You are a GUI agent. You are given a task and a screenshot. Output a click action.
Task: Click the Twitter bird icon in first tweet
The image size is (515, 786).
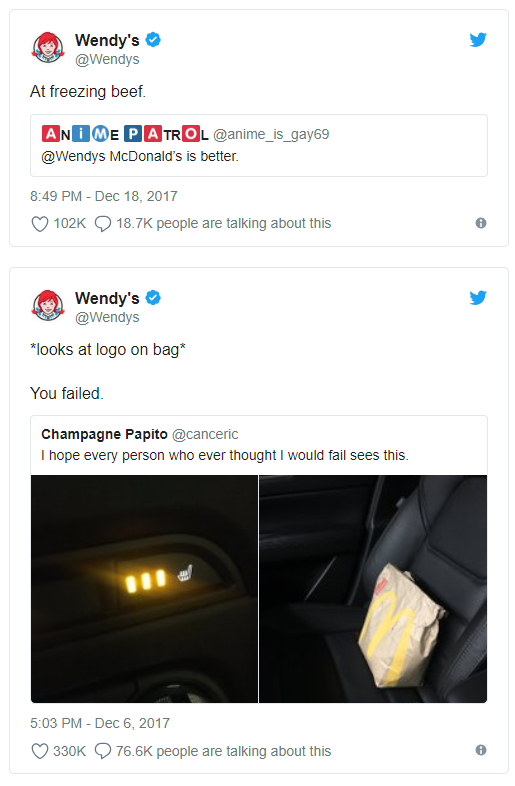478,40
